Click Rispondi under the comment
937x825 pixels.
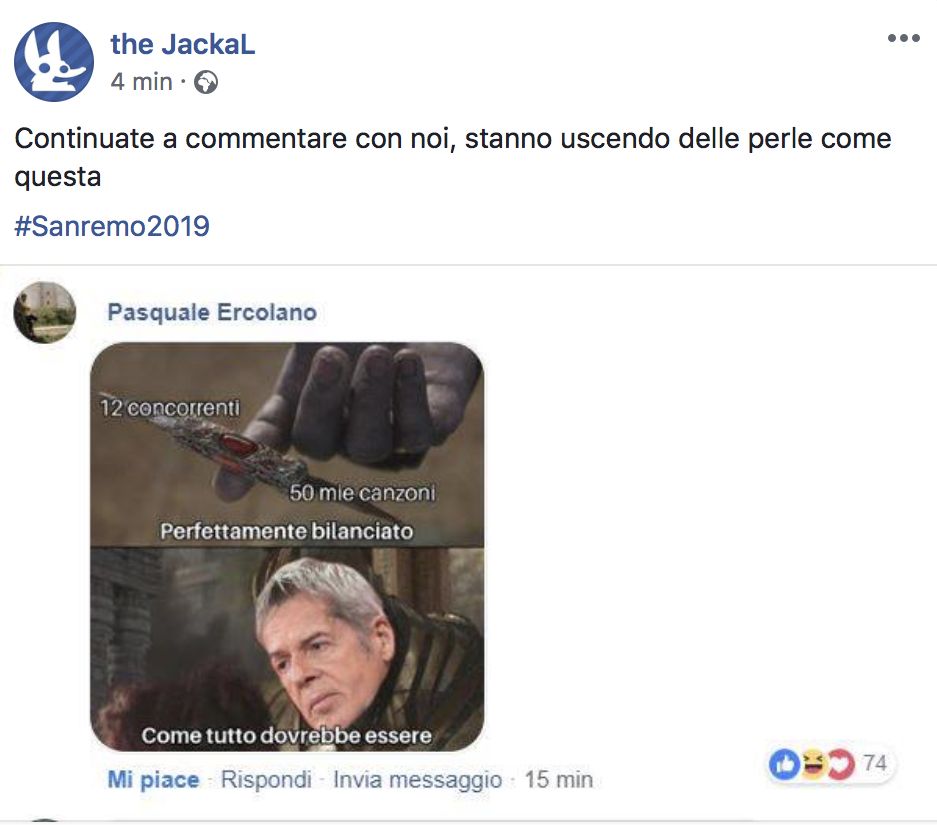[x=267, y=780]
